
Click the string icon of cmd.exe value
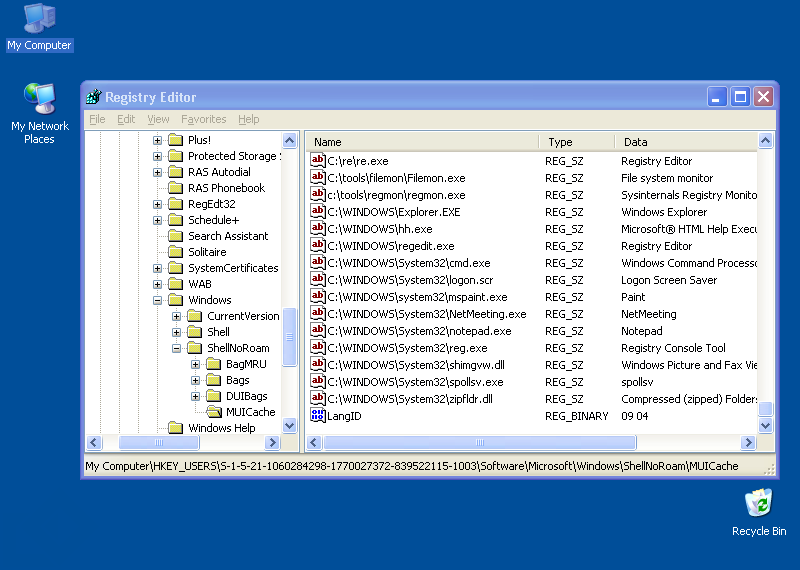click(317, 263)
